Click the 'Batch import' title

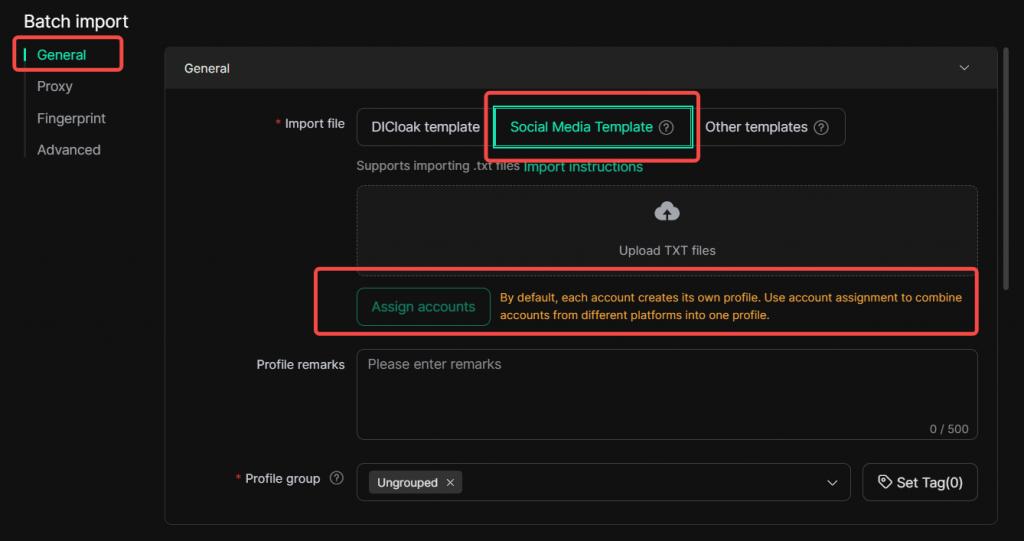76,22
